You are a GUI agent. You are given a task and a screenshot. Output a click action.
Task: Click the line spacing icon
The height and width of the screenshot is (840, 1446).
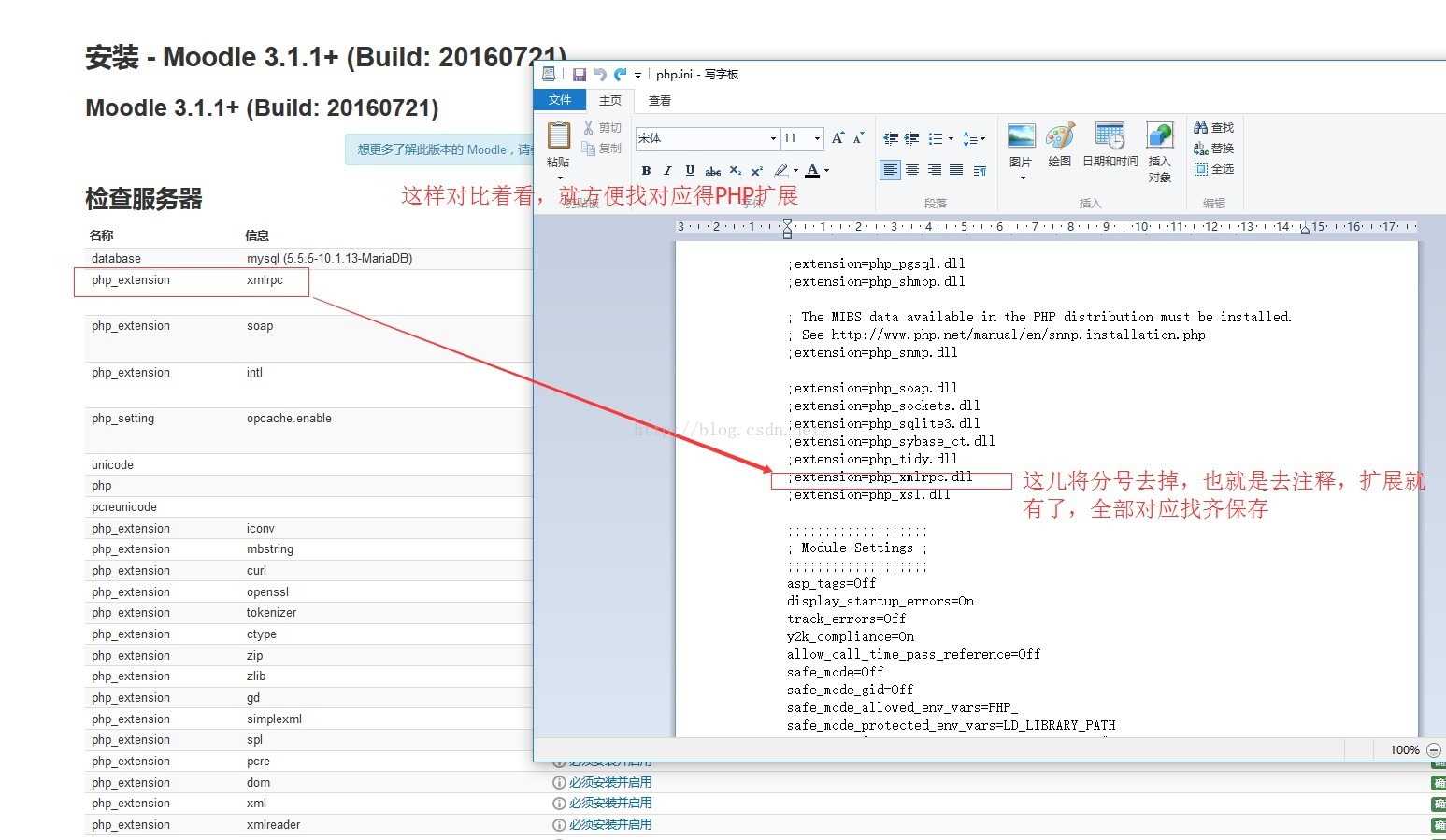tap(970, 138)
